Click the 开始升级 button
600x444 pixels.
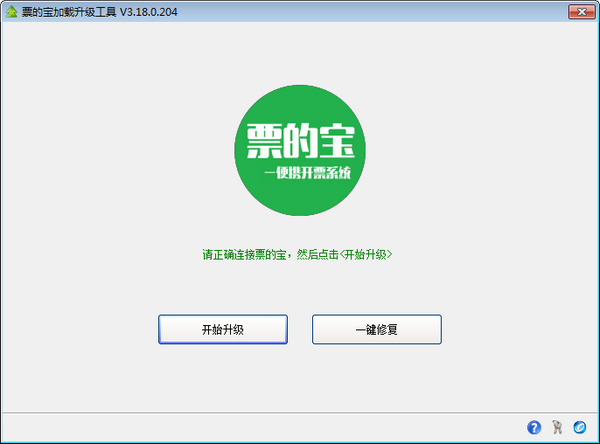(x=223, y=329)
